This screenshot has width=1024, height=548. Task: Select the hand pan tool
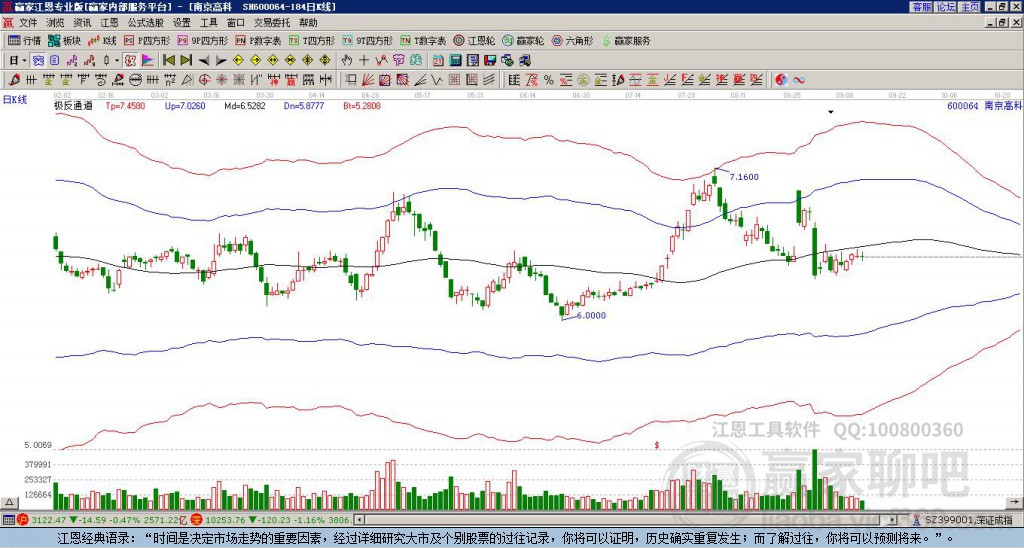pyautogui.click(x=347, y=61)
